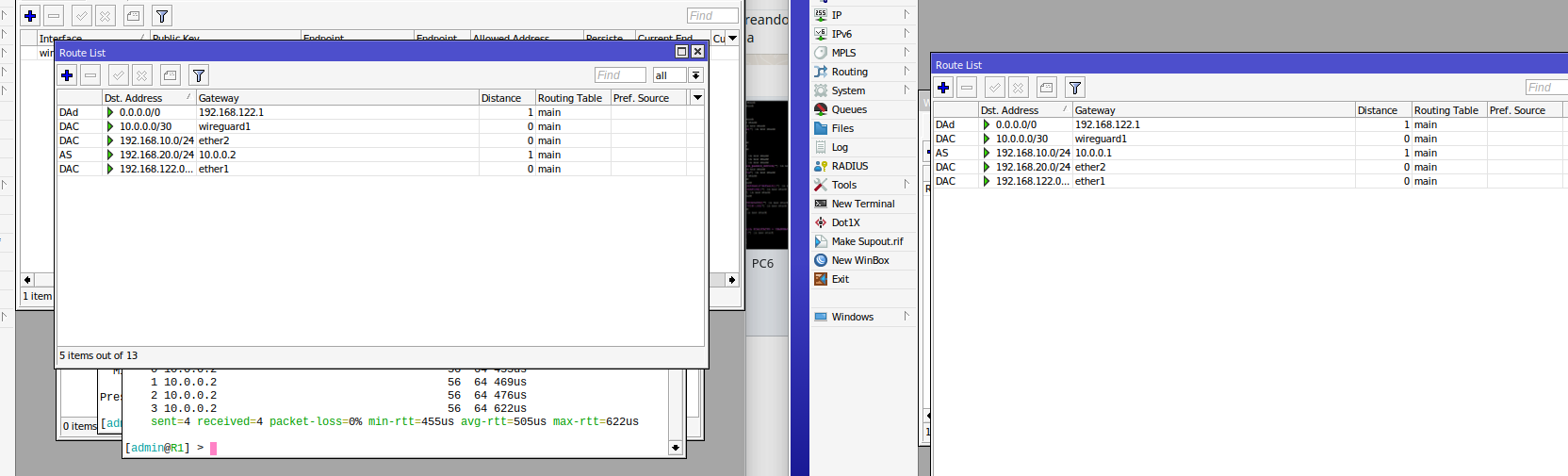The image size is (1568, 476).
Task: Open Log from the sidebar
Action: pos(862,147)
